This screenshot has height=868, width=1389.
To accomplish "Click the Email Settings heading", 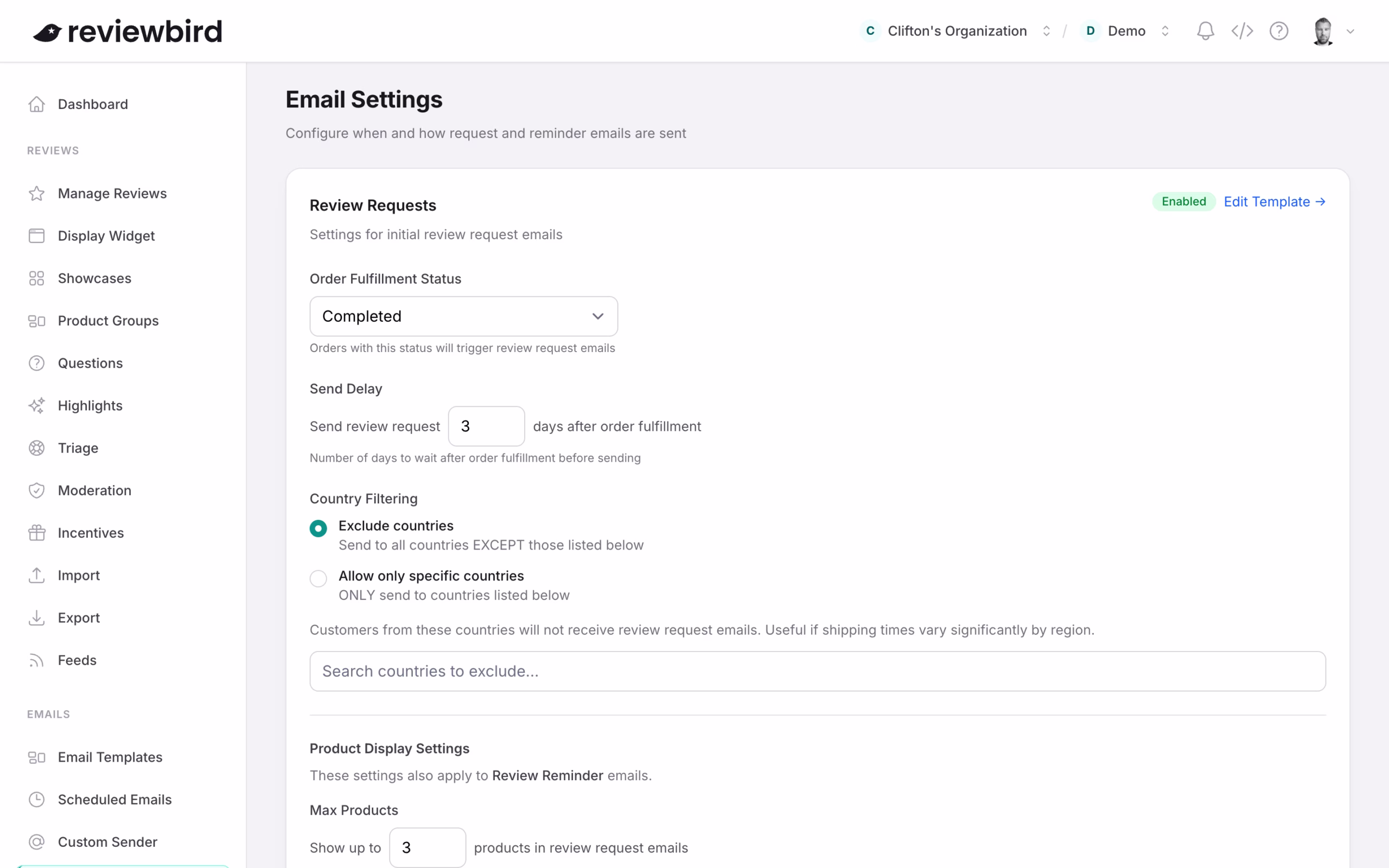I will click(x=364, y=100).
